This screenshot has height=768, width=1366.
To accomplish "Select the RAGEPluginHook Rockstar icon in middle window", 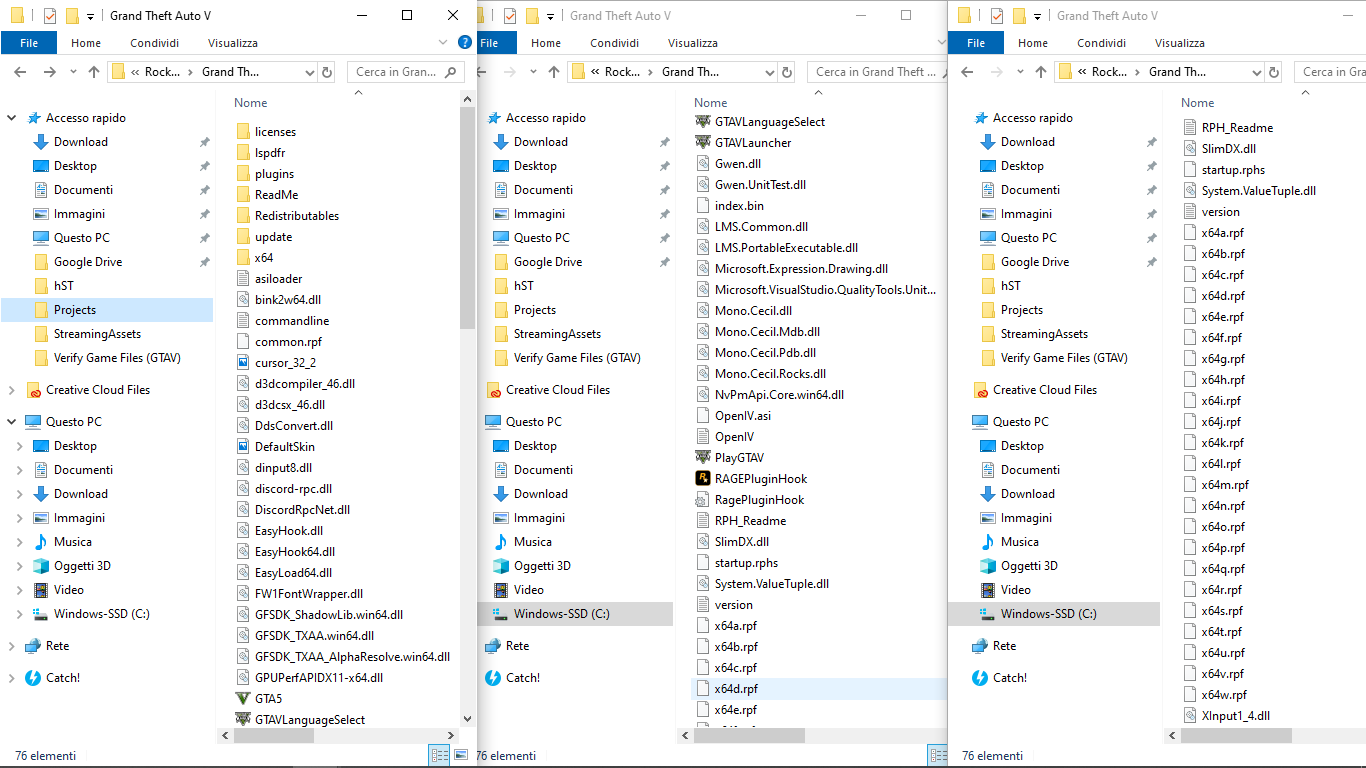I will coord(703,478).
